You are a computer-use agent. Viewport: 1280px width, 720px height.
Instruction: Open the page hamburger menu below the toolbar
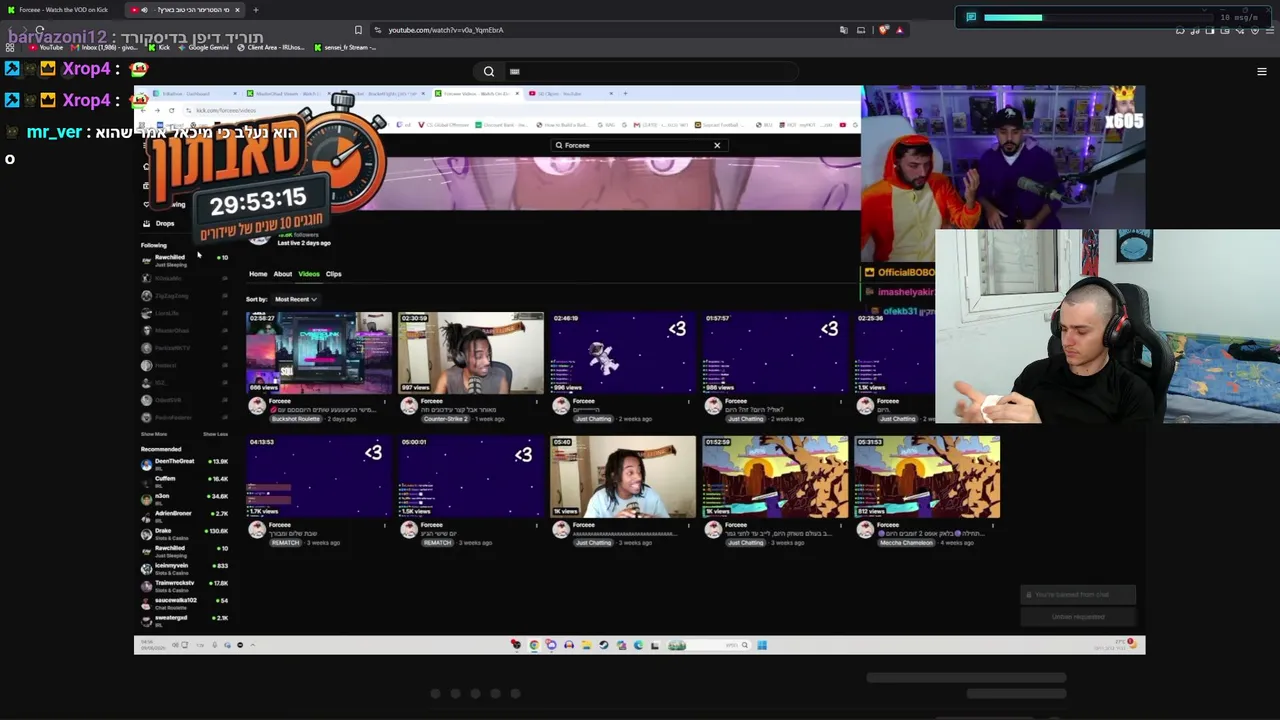(x=1261, y=71)
